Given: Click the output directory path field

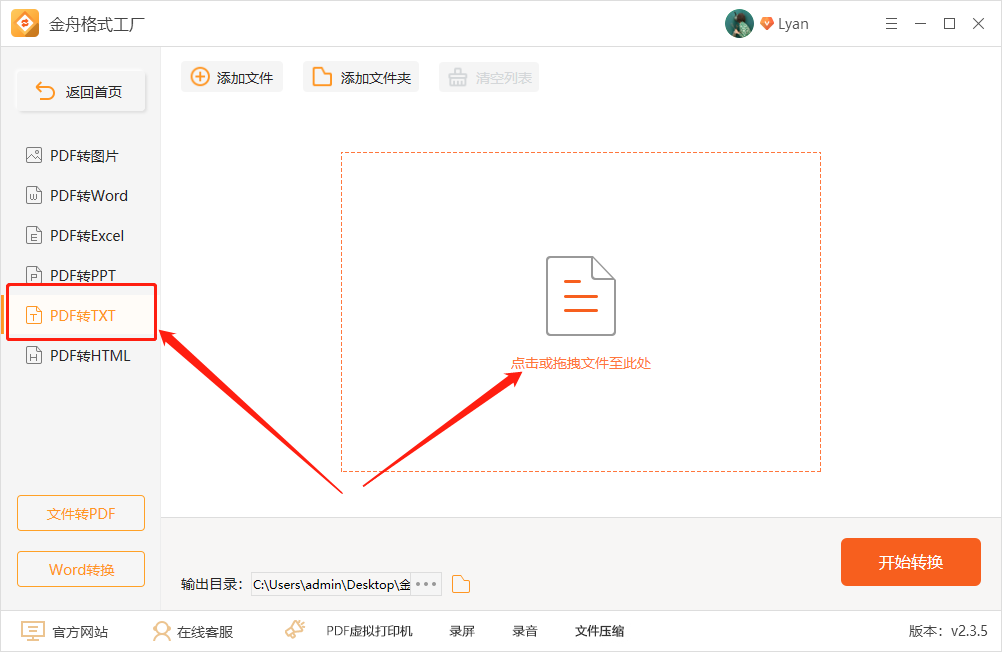Looking at the screenshot, I should coord(331,584).
